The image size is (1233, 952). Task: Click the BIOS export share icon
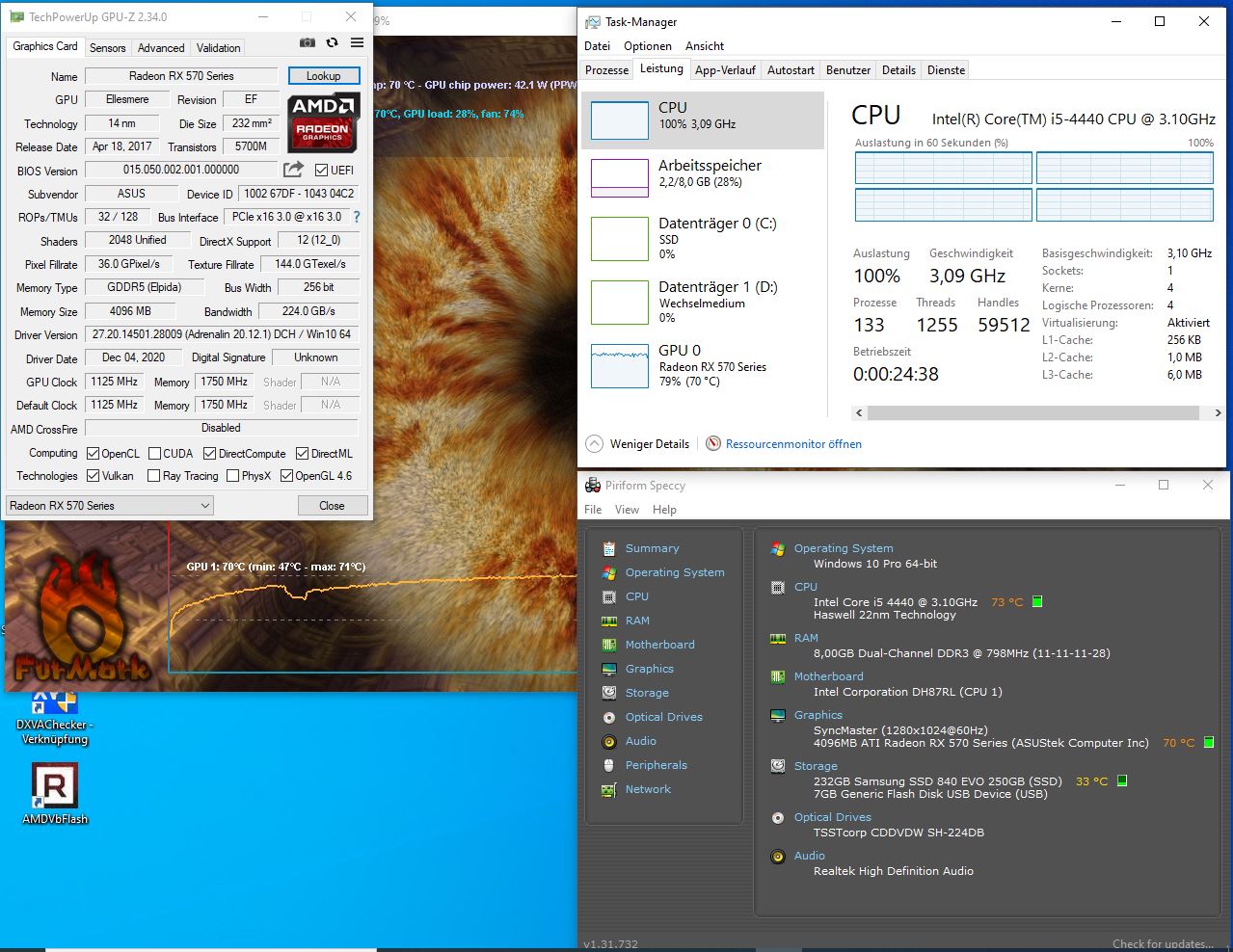[293, 170]
